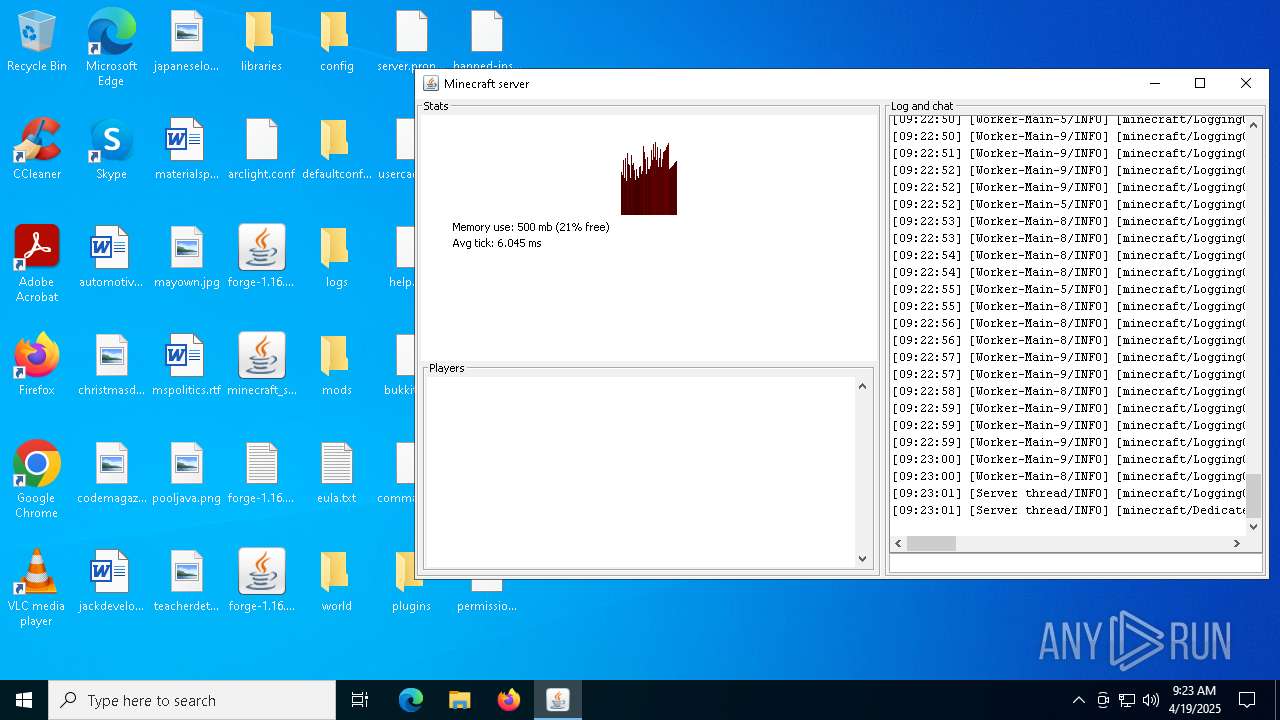Screen dimensions: 1280x720
Task: Click the taskbar search box
Action: [x=192, y=700]
